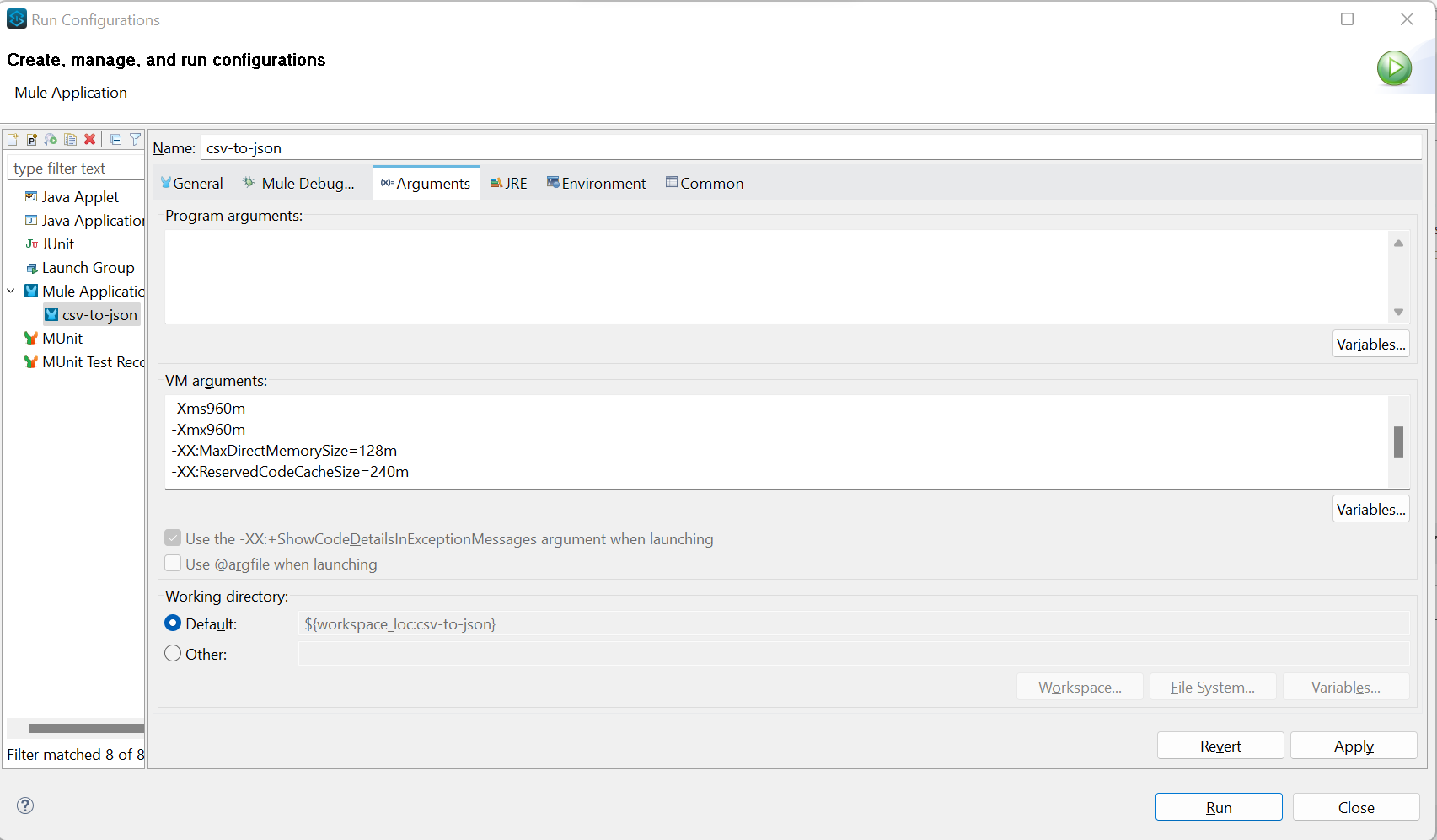Click the MUnit Test Recorder icon
Viewport: 1437px width, 840px height.
[x=31, y=361]
